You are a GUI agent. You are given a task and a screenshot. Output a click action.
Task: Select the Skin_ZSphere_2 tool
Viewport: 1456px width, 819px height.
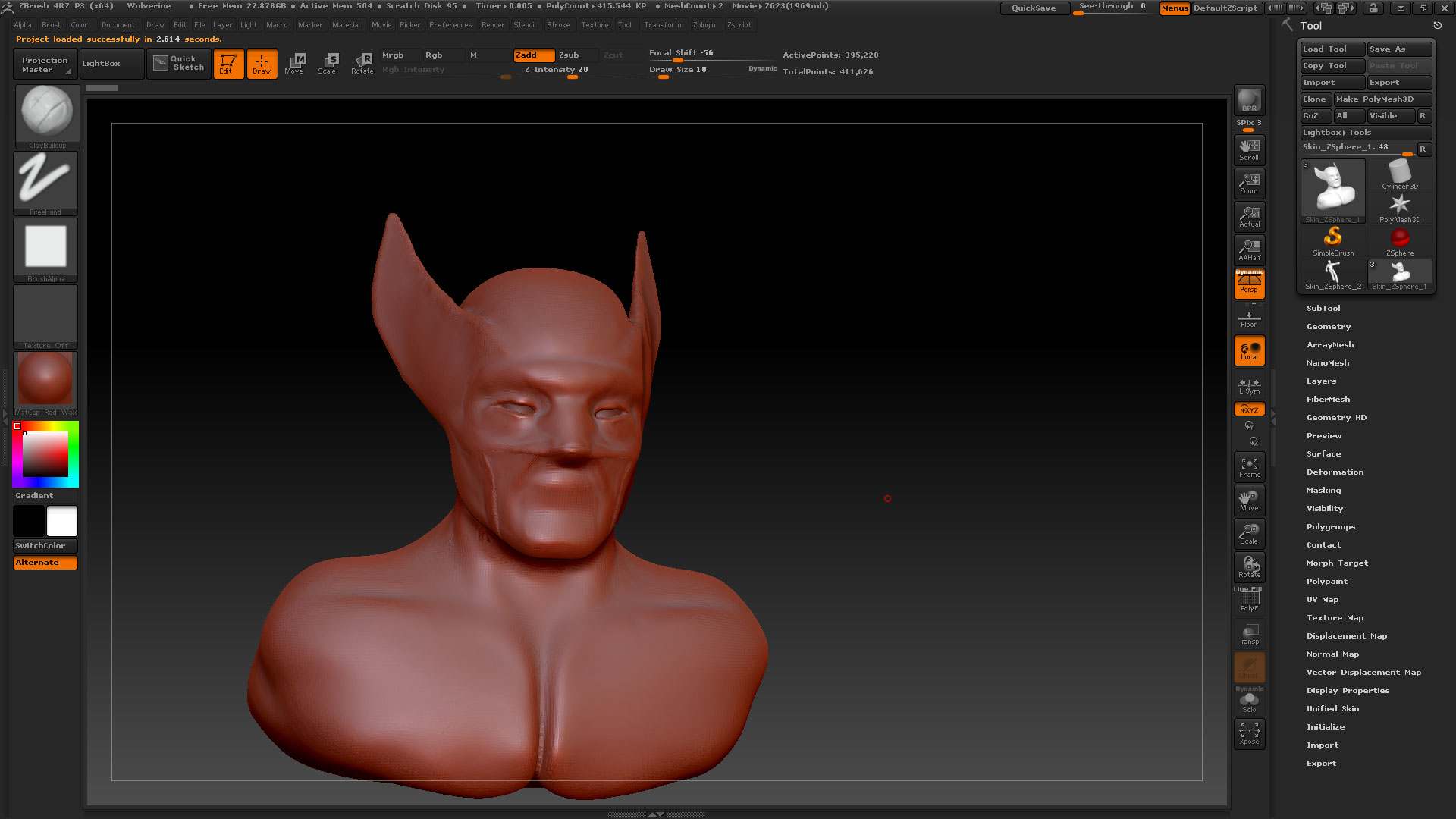[1333, 275]
